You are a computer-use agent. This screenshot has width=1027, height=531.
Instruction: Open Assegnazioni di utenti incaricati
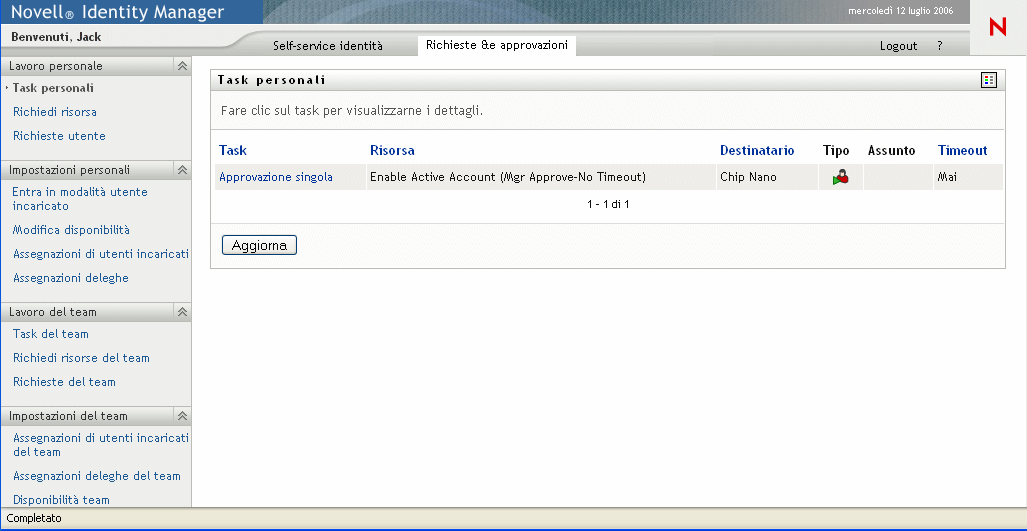click(x=101, y=254)
